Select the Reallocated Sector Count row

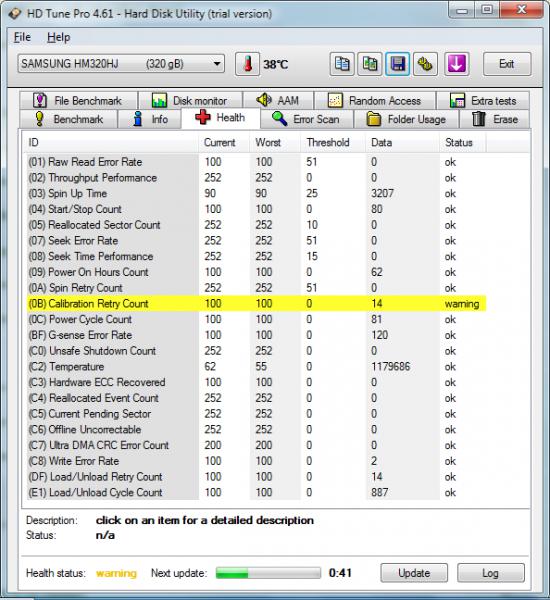click(x=256, y=225)
